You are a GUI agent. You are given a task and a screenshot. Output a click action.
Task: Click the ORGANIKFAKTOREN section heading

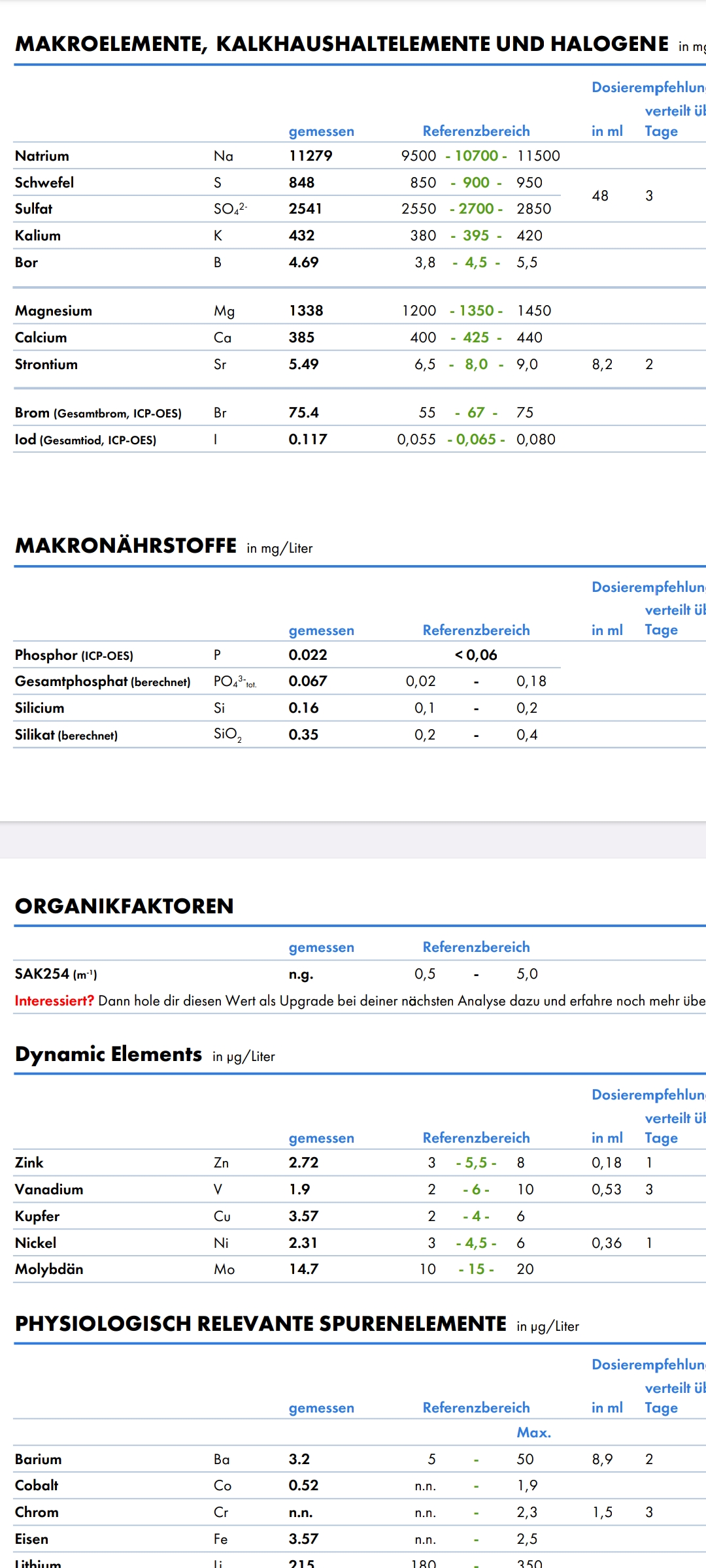124,906
